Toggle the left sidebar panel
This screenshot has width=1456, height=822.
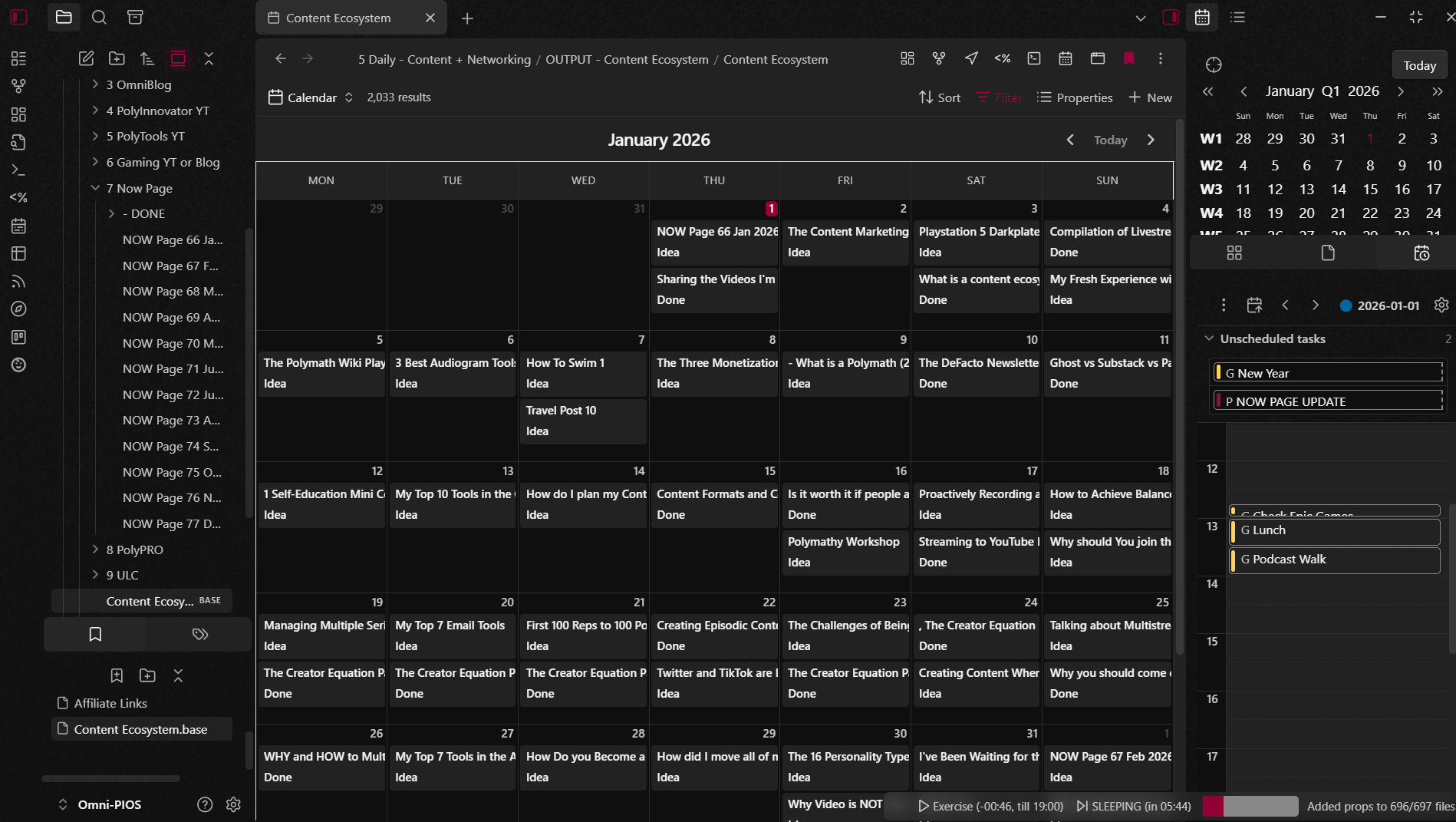tap(18, 17)
